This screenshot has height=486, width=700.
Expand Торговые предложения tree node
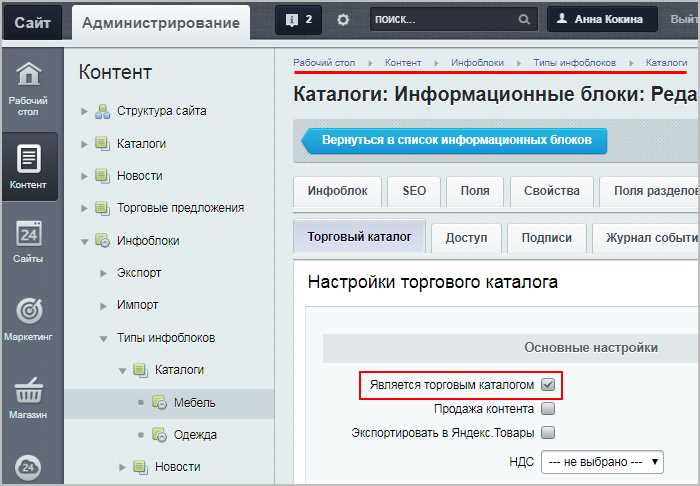[x=84, y=208]
